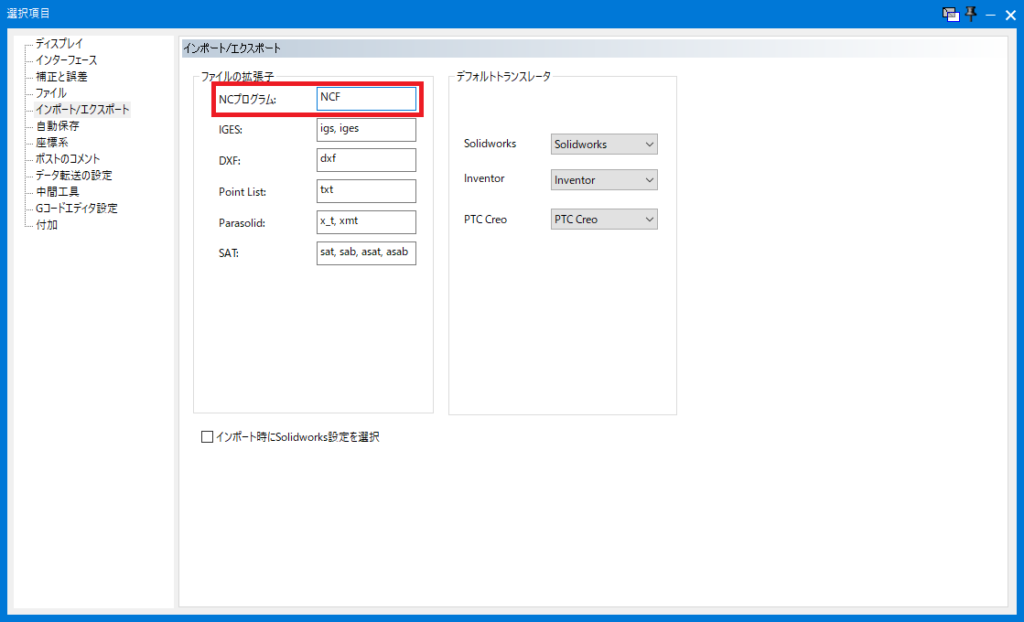Open インターフェース settings page
The image size is (1024, 622).
66,60
